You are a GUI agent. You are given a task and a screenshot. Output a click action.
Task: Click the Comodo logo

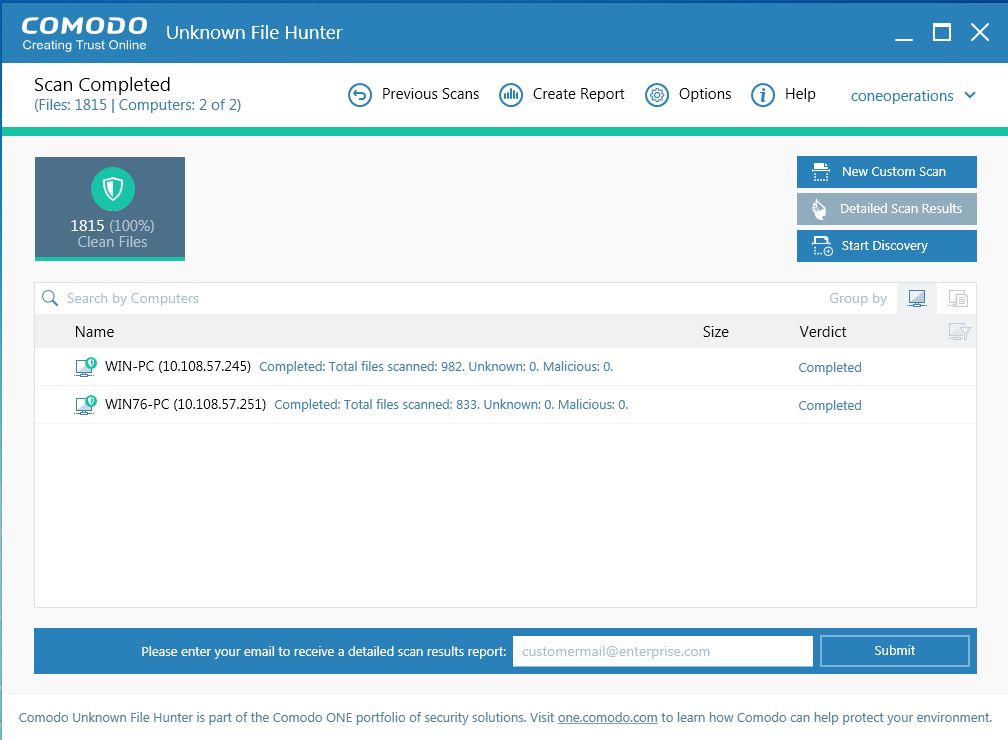84,33
